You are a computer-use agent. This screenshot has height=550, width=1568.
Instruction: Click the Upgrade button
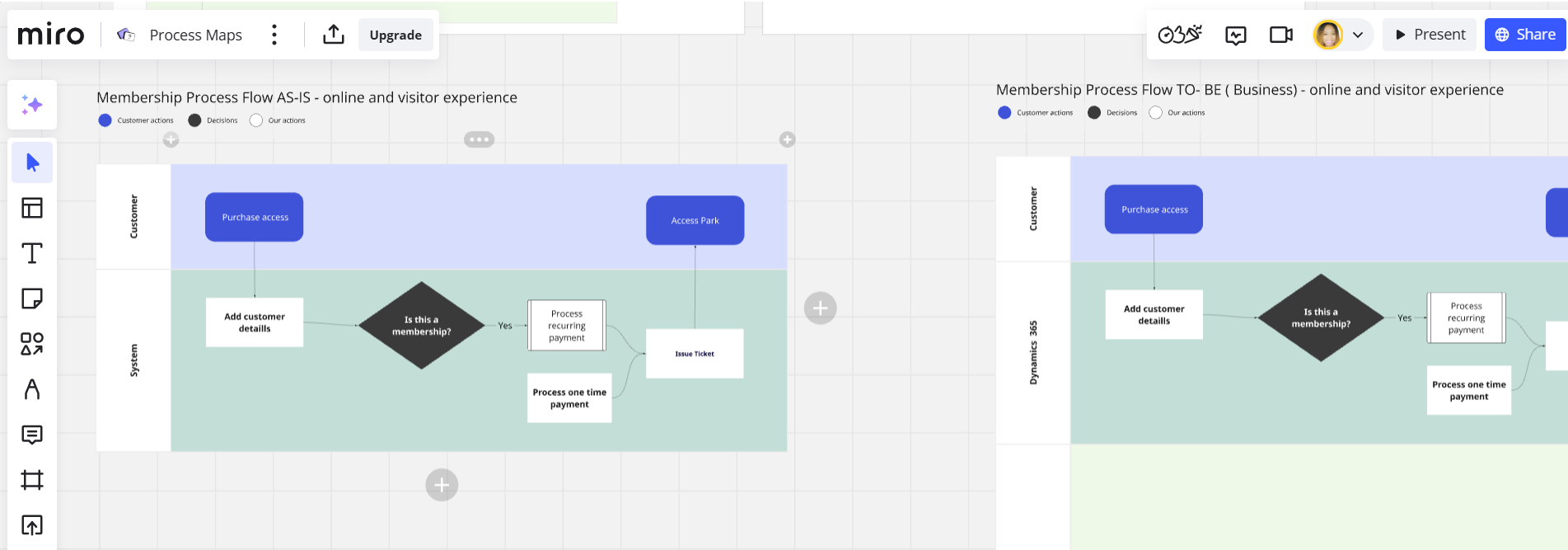(x=396, y=35)
